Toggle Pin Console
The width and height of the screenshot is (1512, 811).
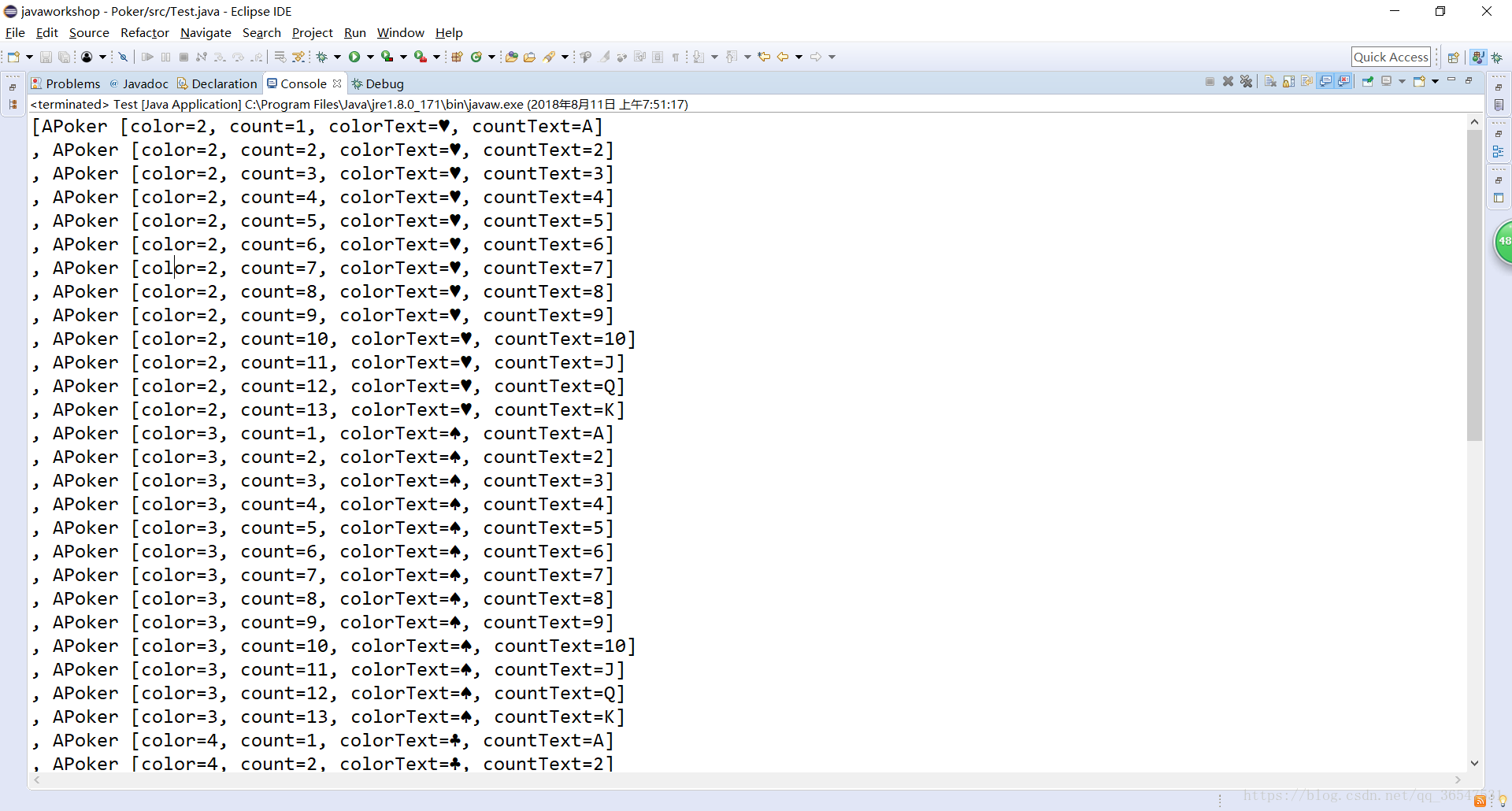(1368, 81)
